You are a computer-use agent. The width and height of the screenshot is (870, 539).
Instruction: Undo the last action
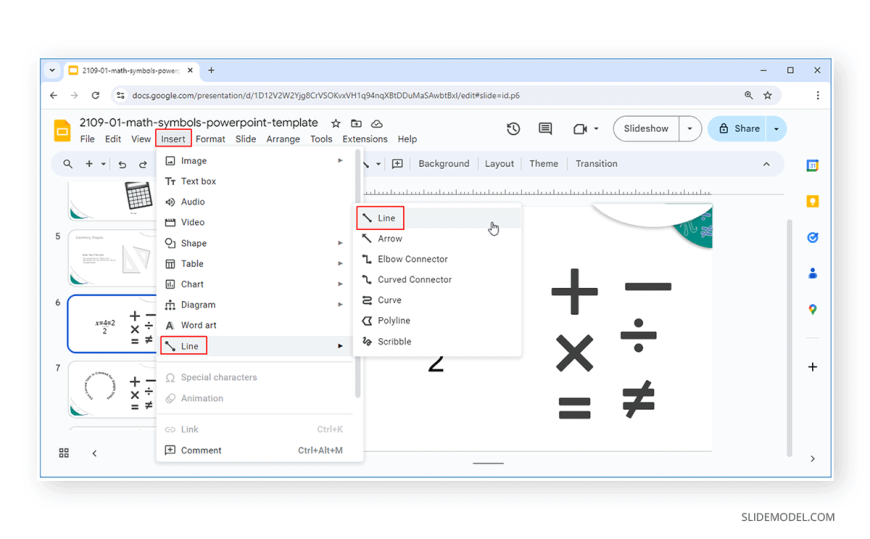tap(122, 164)
